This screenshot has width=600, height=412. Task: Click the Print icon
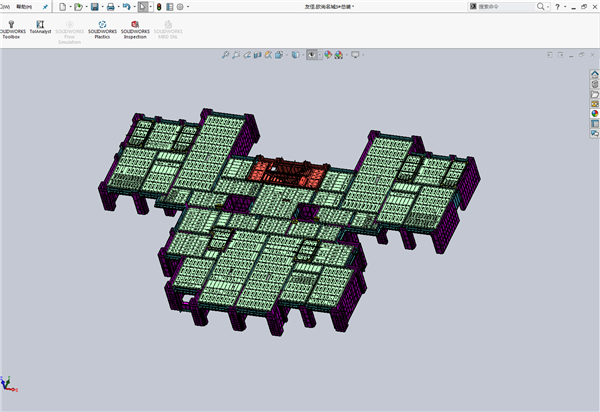tap(111, 7)
